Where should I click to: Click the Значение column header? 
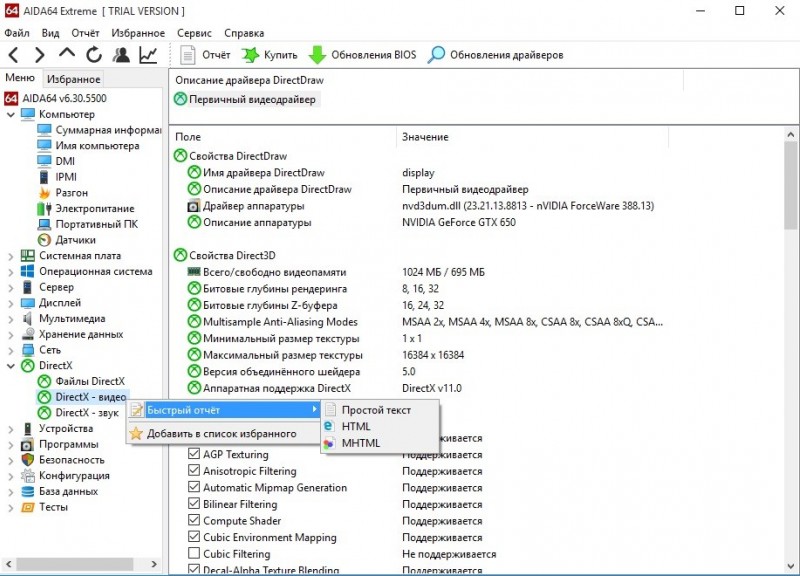click(x=532, y=137)
